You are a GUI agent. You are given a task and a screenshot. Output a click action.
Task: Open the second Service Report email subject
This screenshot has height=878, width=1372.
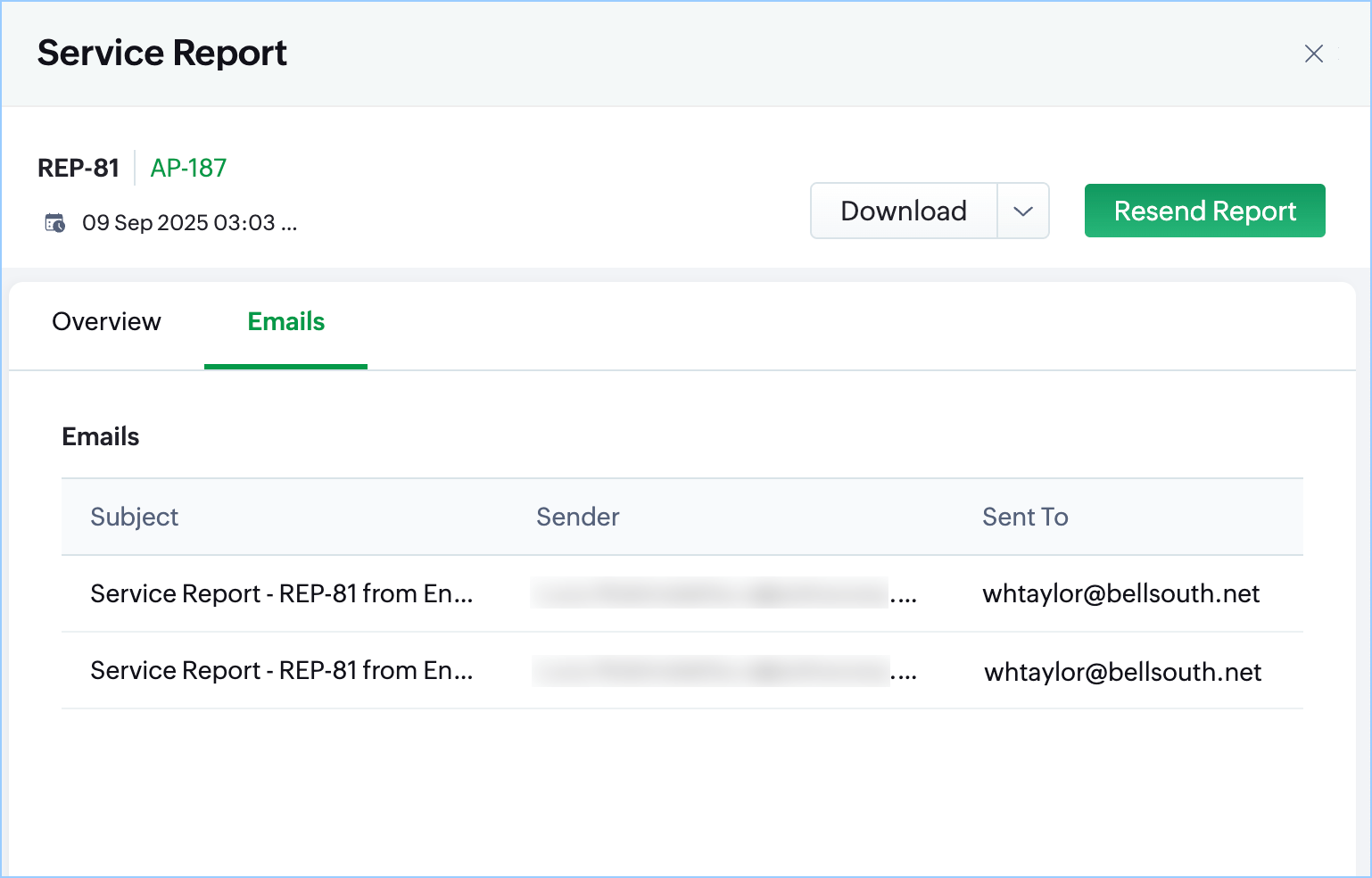click(x=281, y=671)
